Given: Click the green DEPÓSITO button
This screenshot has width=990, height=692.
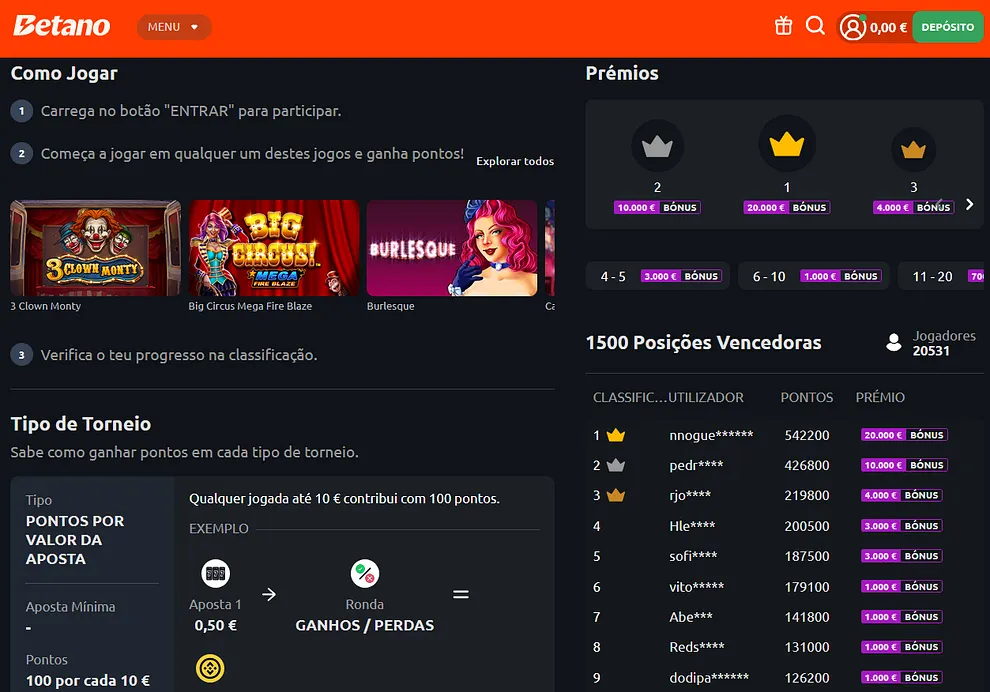Looking at the screenshot, I should coord(948,27).
